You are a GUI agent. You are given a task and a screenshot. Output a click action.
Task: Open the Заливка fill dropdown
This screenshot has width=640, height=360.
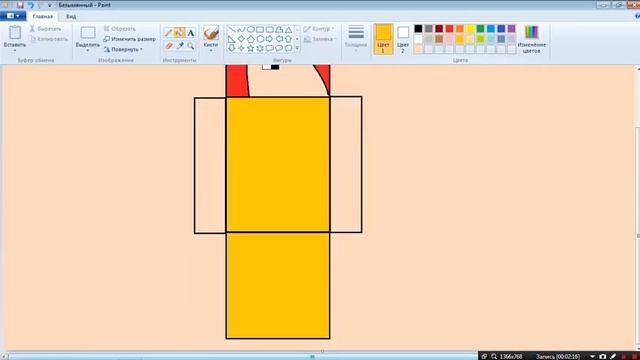coord(320,39)
